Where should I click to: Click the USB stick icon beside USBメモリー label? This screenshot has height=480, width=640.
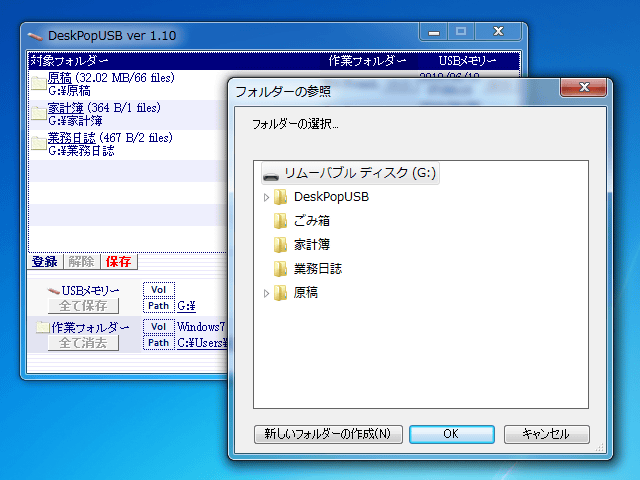coord(53,291)
